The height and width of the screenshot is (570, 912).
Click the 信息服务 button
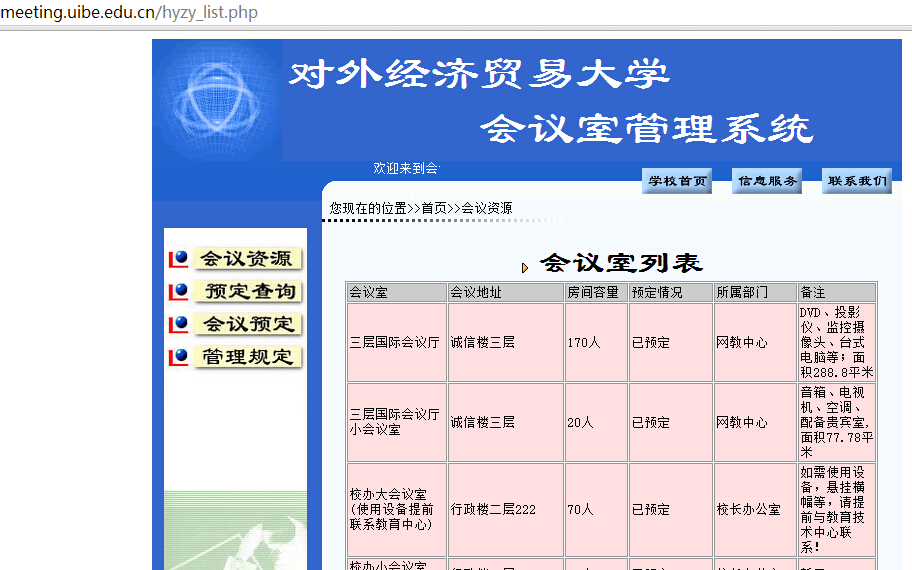[767, 181]
